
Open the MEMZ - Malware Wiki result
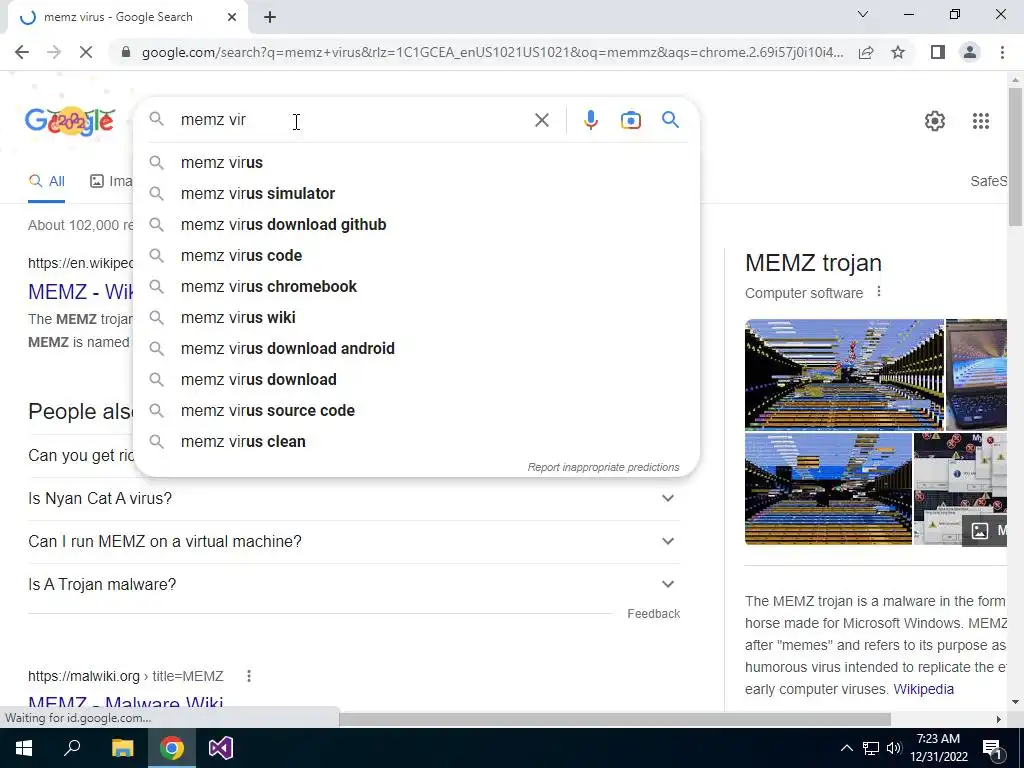coord(125,703)
